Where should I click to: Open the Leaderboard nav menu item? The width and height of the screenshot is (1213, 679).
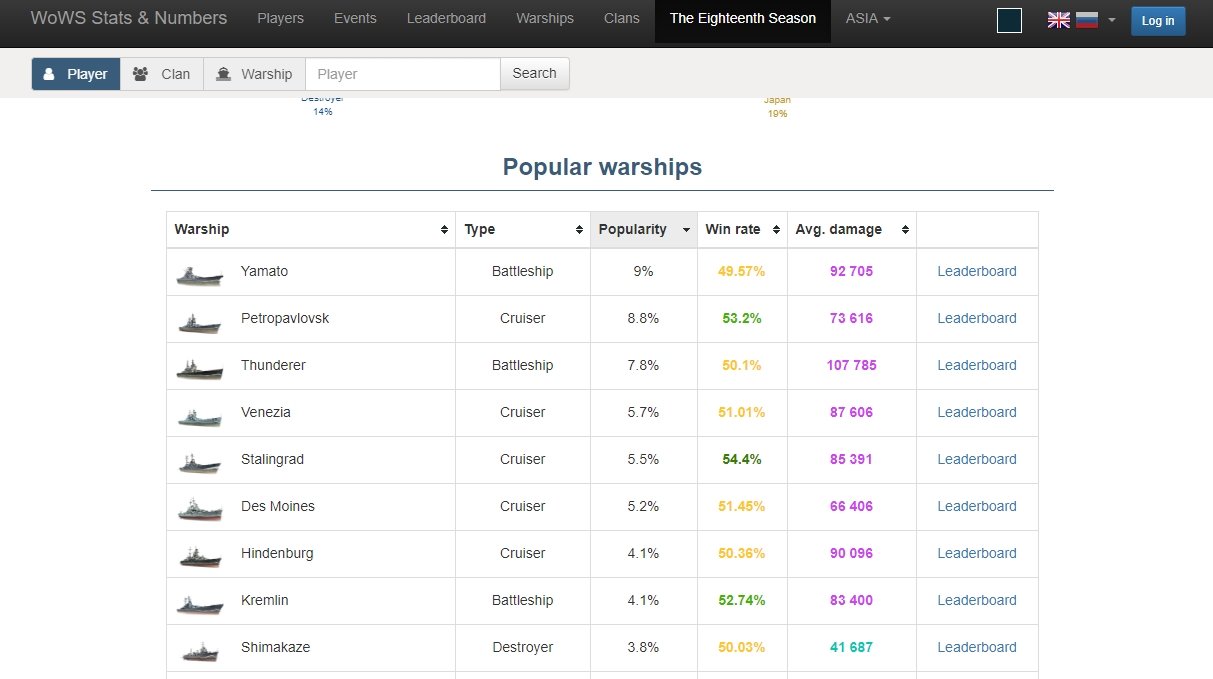(x=447, y=18)
